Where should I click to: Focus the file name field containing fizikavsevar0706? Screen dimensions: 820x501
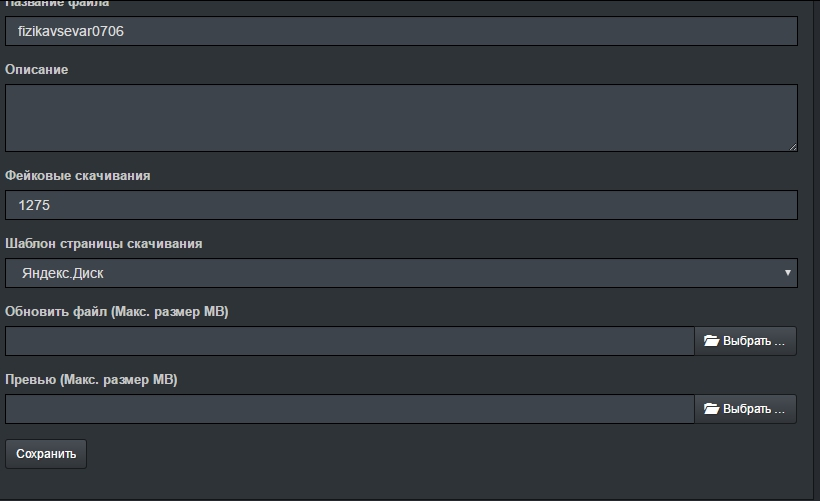(x=400, y=31)
